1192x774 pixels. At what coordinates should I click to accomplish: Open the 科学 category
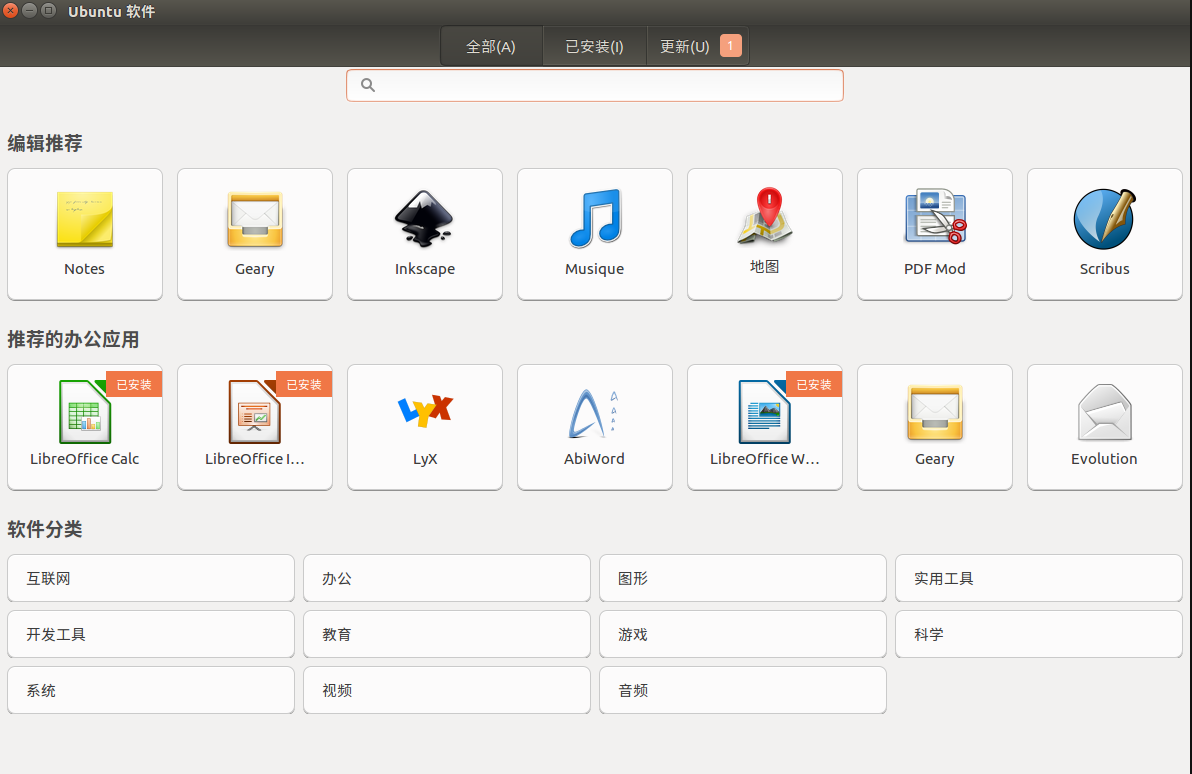click(1038, 634)
